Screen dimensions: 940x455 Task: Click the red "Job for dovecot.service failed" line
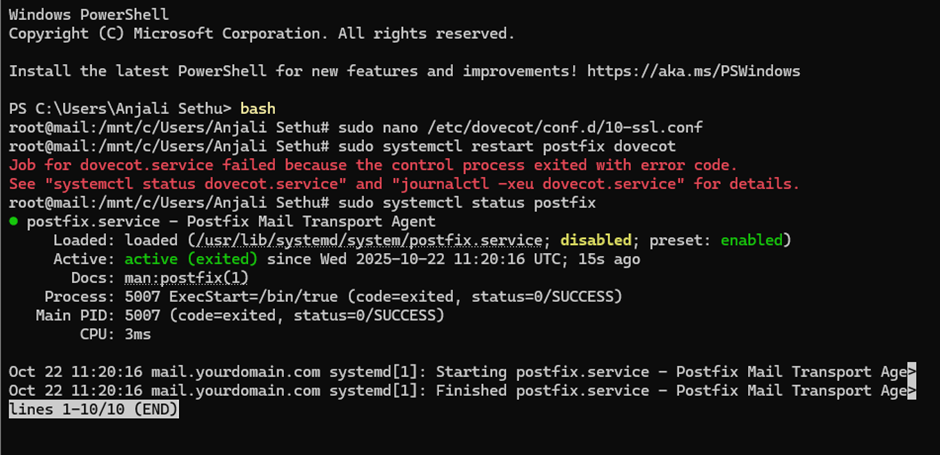372,165
